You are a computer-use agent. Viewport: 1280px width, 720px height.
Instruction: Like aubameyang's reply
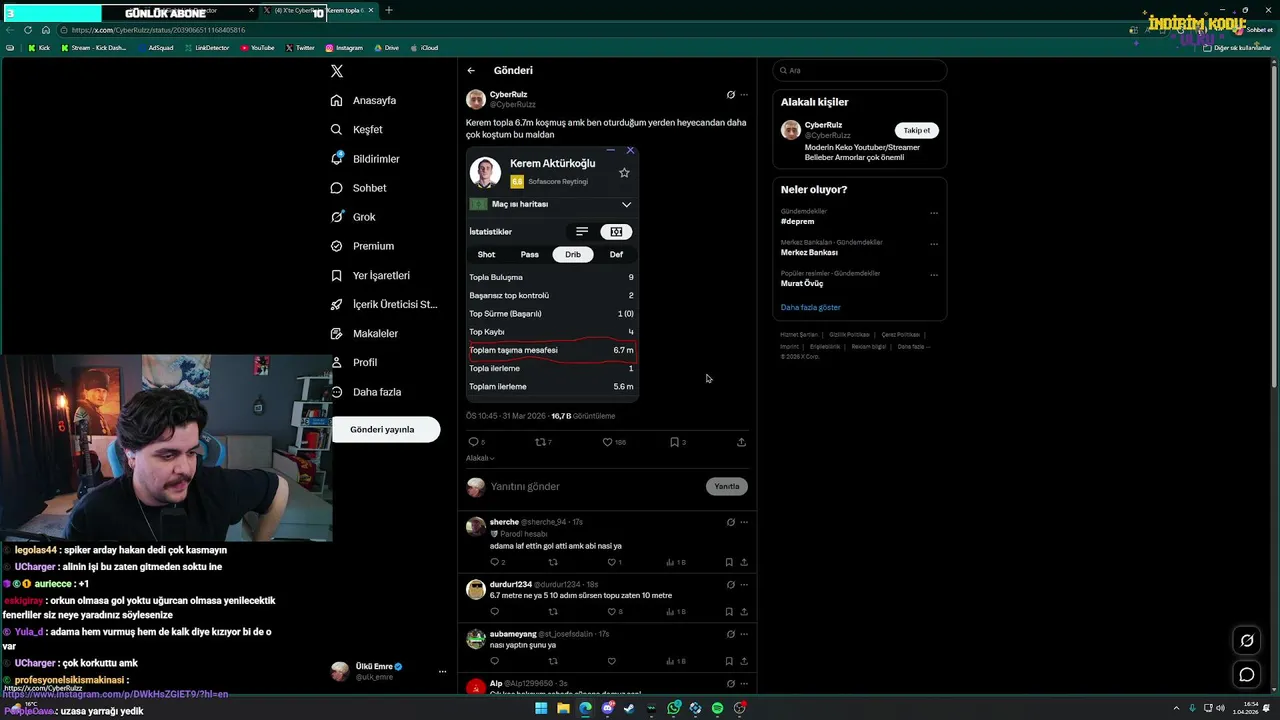[612, 661]
